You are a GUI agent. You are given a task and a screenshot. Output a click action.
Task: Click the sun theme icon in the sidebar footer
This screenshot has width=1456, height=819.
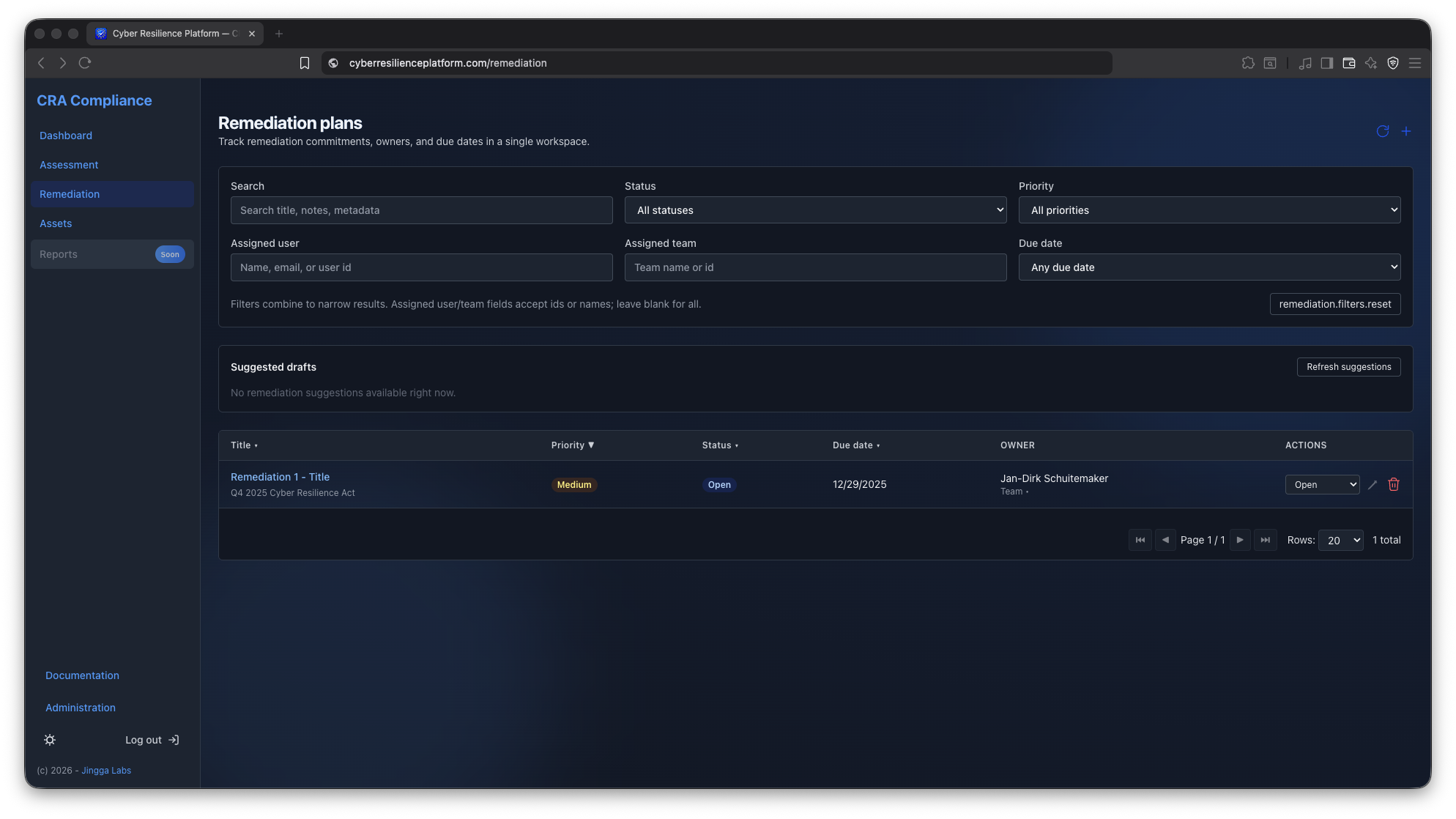click(50, 740)
